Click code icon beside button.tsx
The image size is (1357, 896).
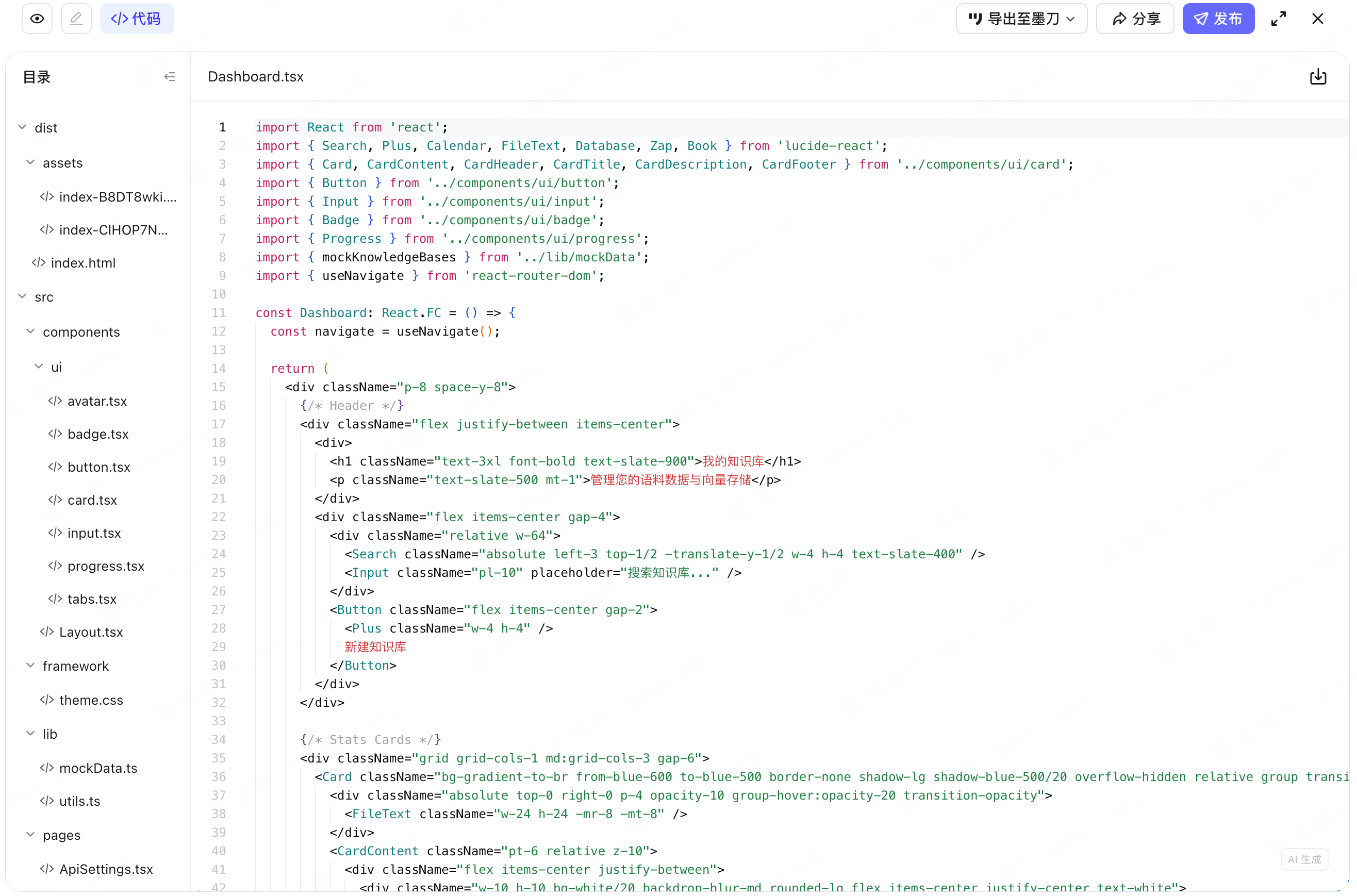[55, 468]
